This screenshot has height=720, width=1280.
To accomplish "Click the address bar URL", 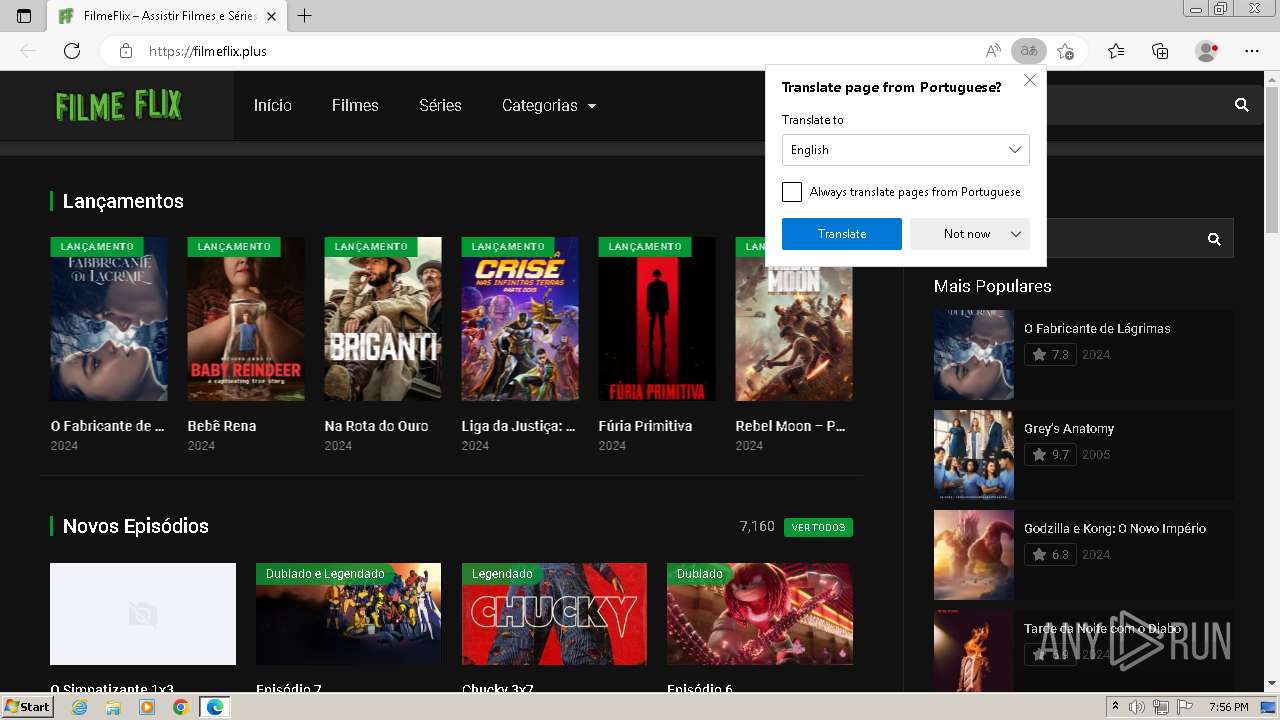I will 208,51.
